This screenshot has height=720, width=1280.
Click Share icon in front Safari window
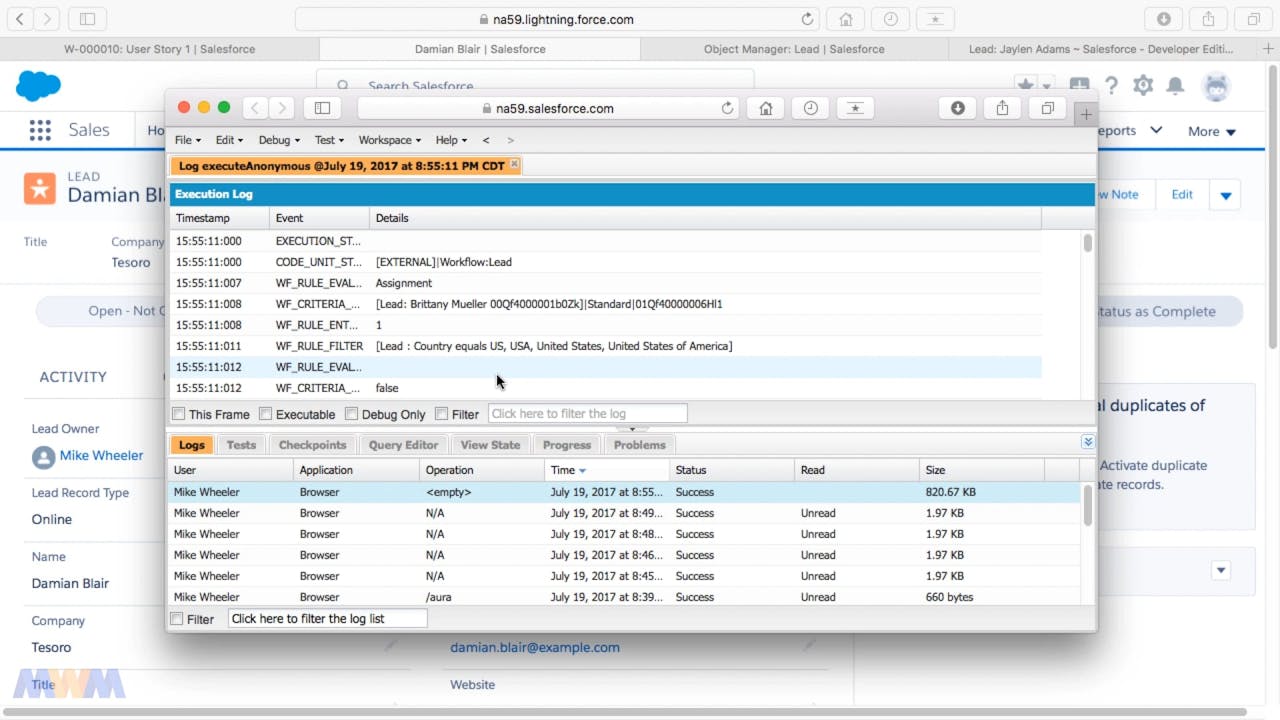tap(1002, 108)
